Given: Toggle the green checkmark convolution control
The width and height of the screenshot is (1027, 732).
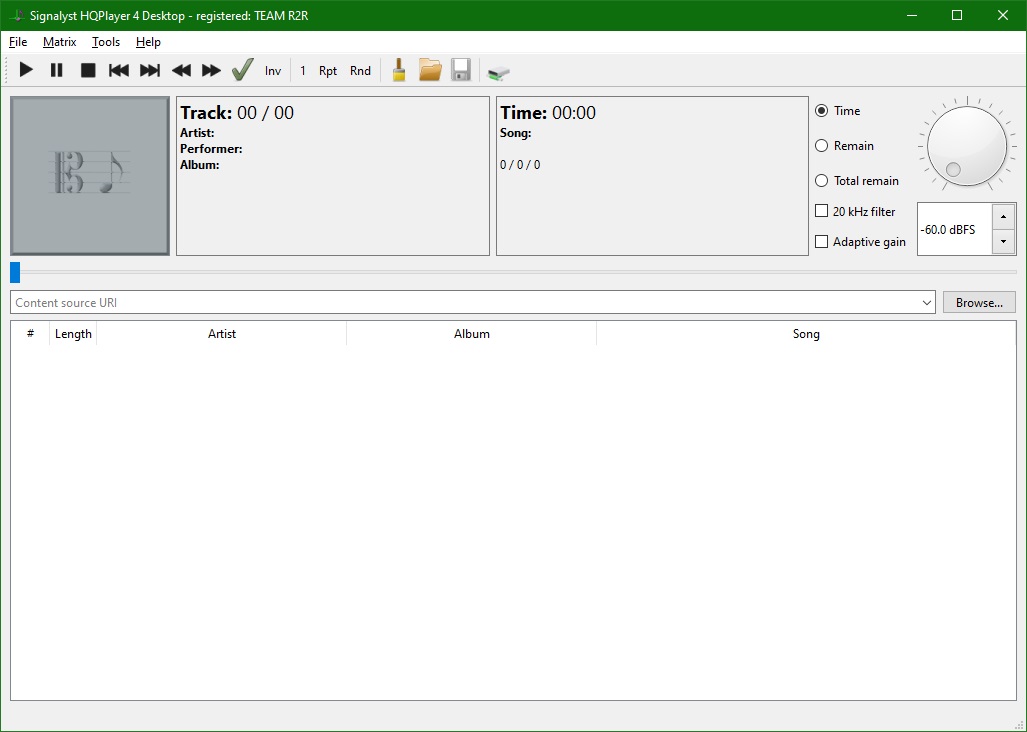Looking at the screenshot, I should [242, 69].
